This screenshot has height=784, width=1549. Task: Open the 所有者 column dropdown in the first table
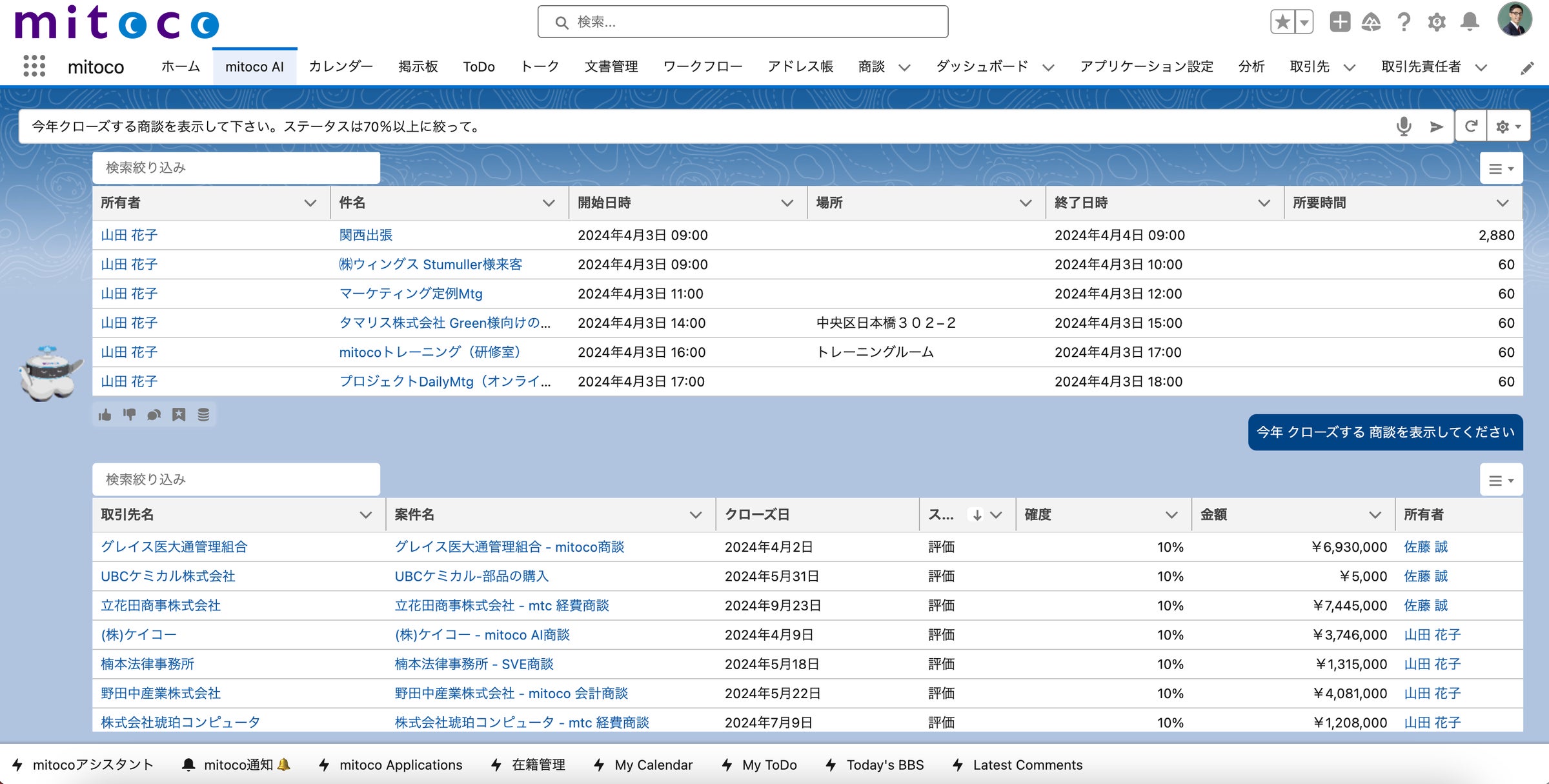[x=310, y=203]
